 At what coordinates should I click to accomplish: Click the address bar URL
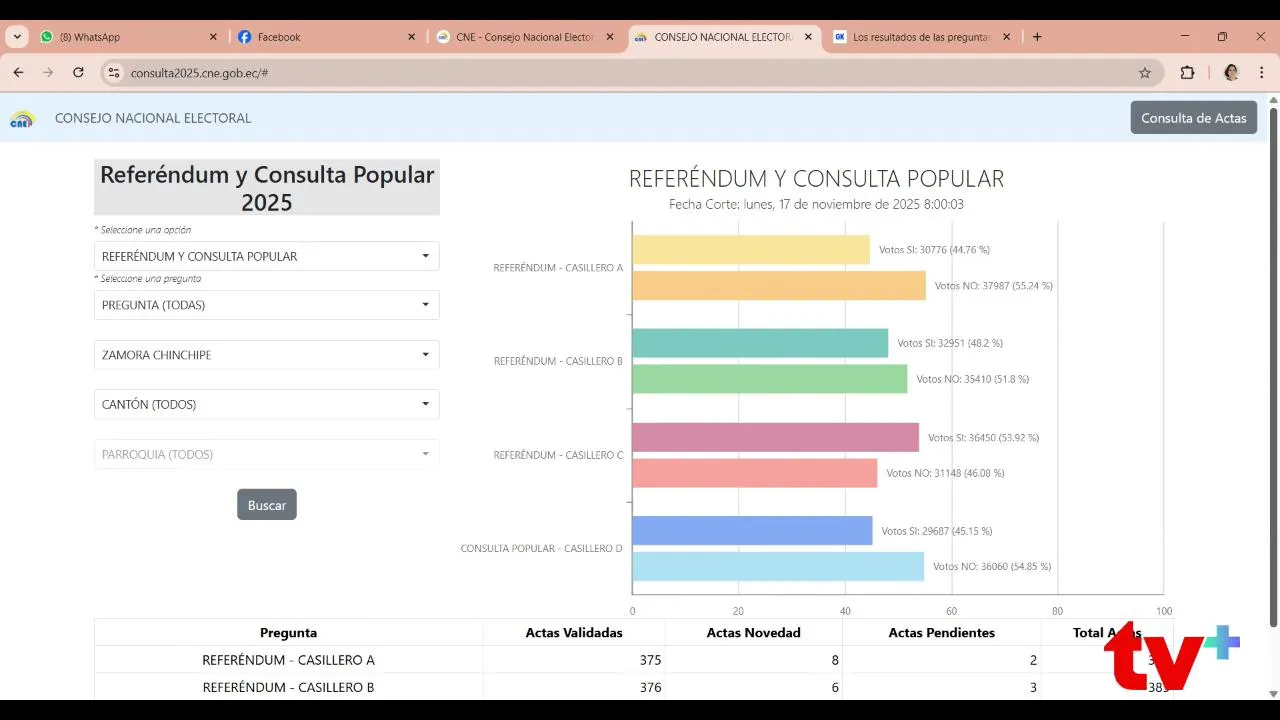pos(199,73)
